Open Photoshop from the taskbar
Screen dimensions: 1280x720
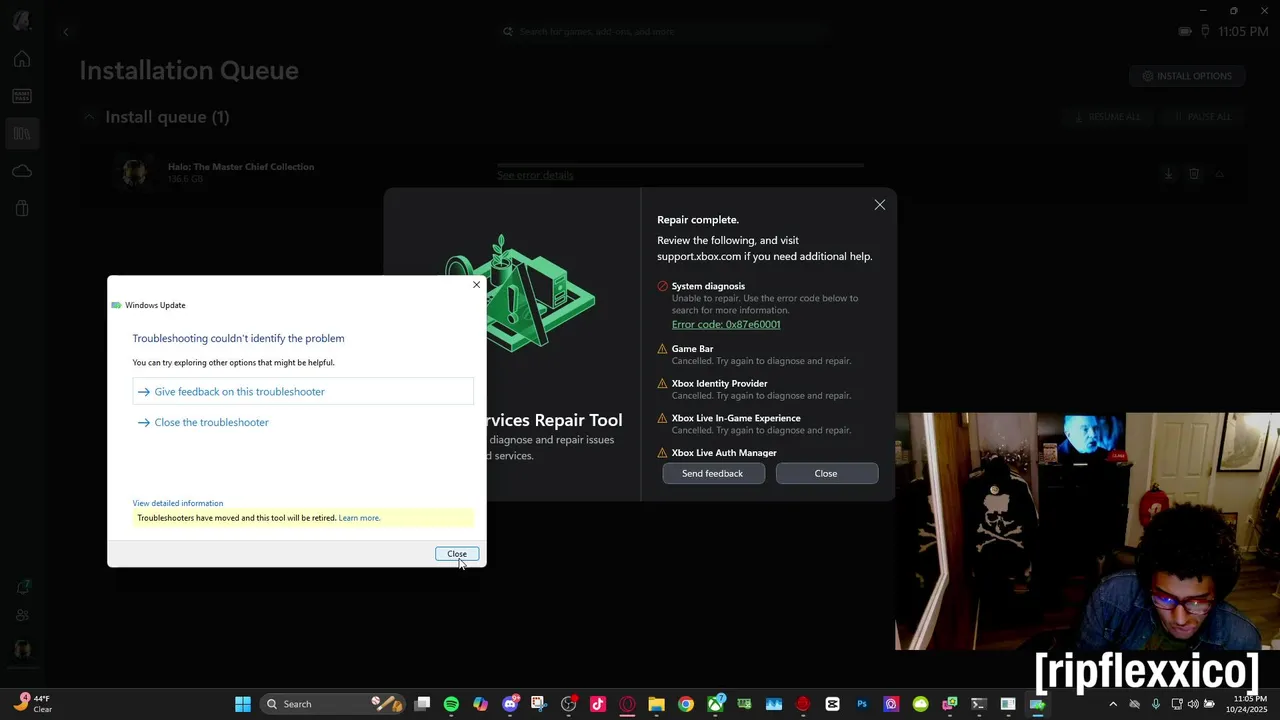[x=862, y=704]
